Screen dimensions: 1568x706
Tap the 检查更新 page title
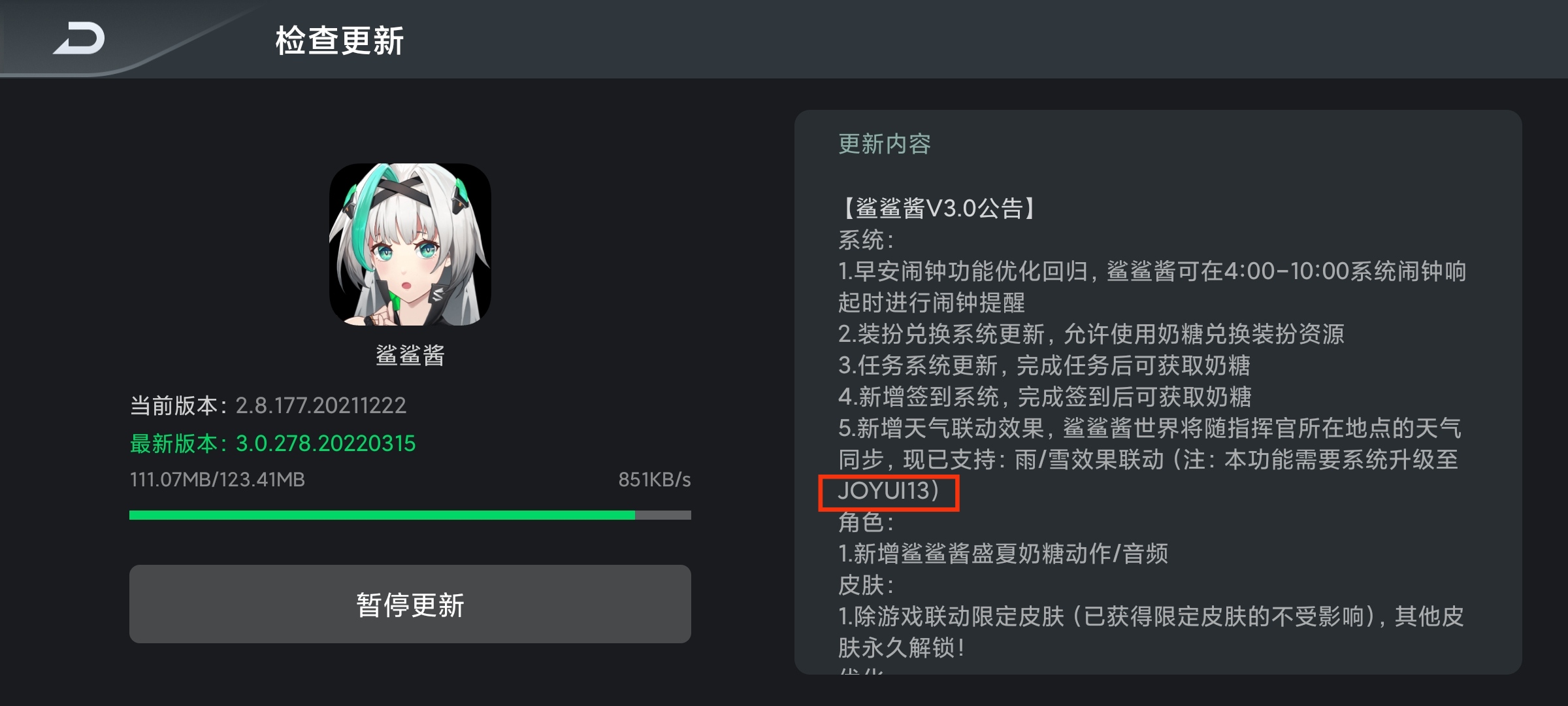click(x=340, y=41)
